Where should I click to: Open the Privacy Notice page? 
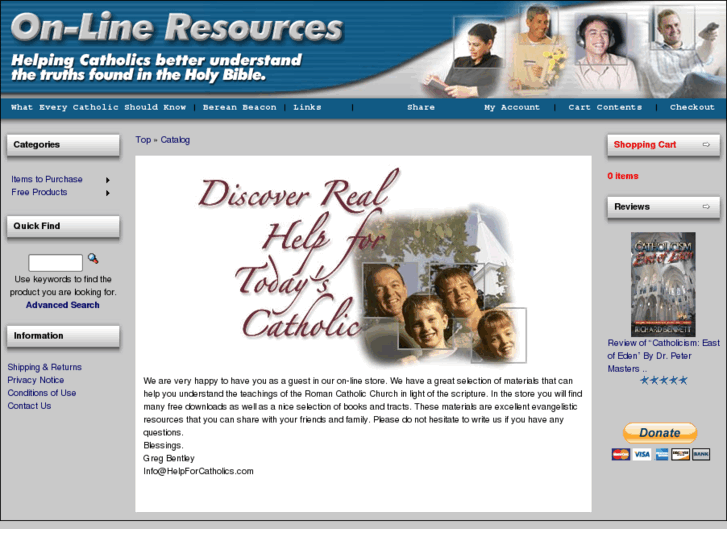pos(36,380)
